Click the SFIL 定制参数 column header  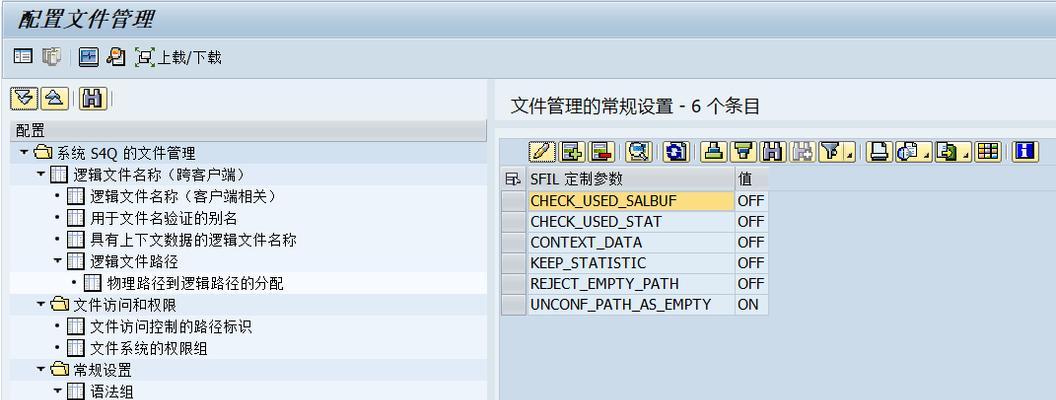[629, 179]
